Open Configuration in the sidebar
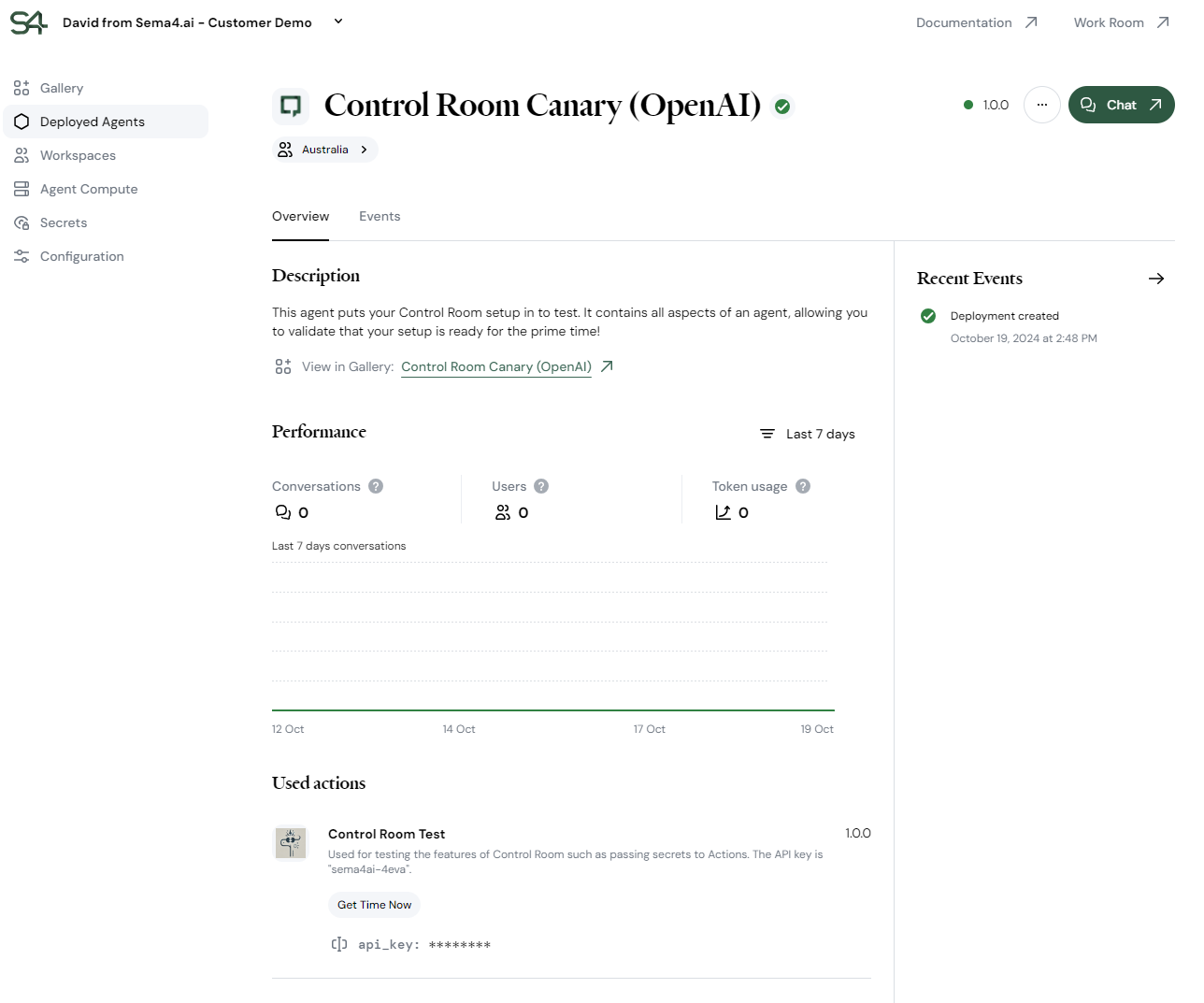Viewport: 1204px width, 1003px height. pyautogui.click(x=106, y=256)
